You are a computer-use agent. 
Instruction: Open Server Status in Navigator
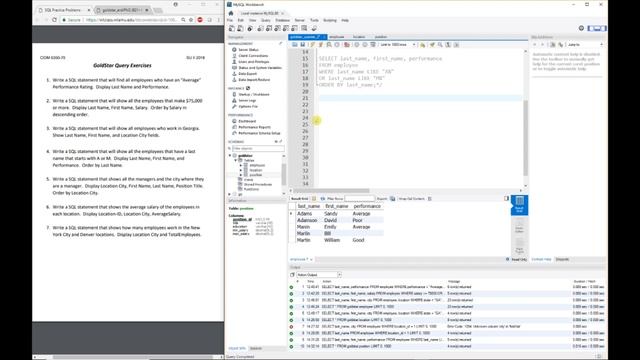(x=248, y=49)
